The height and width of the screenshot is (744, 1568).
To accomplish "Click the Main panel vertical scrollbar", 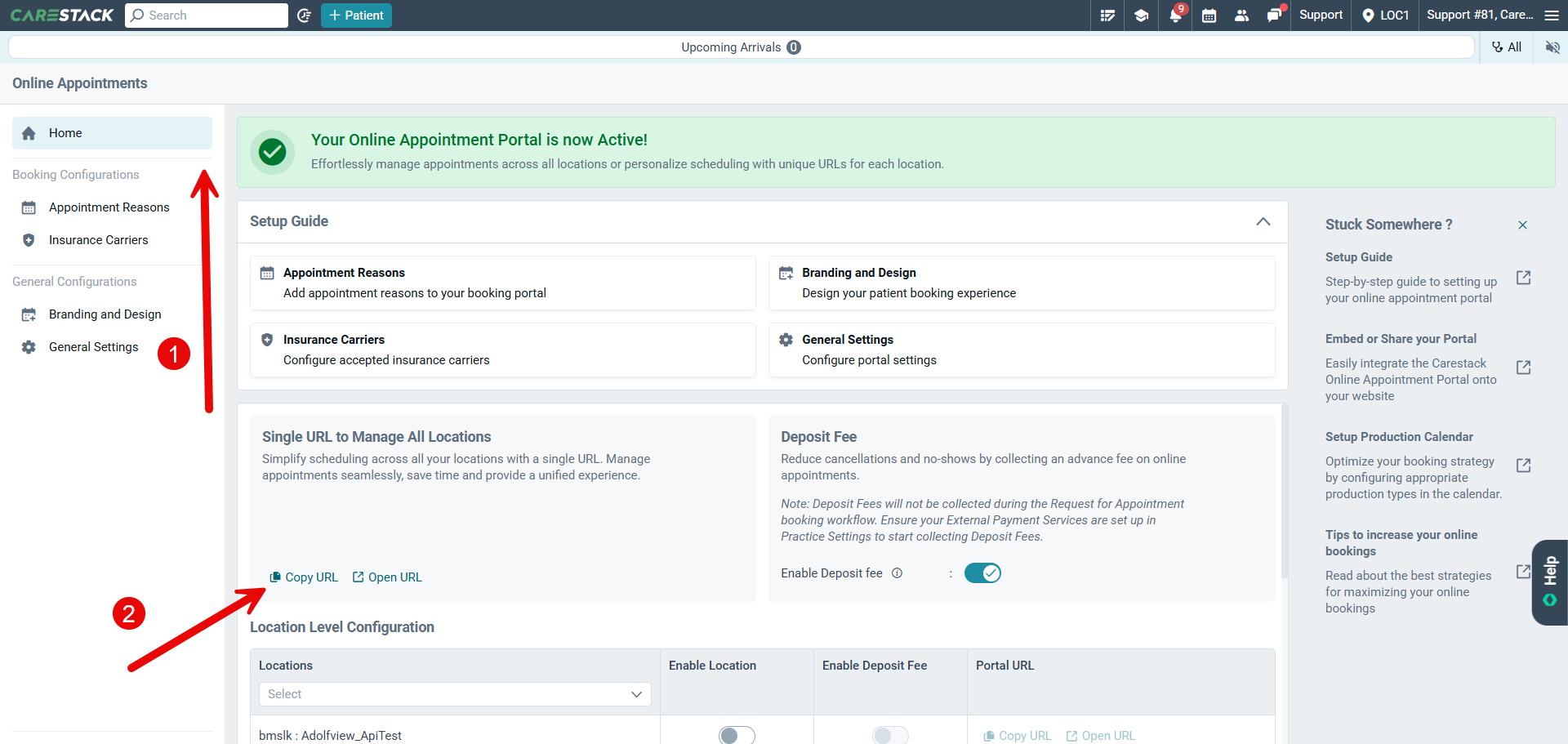I will [x=1285, y=490].
